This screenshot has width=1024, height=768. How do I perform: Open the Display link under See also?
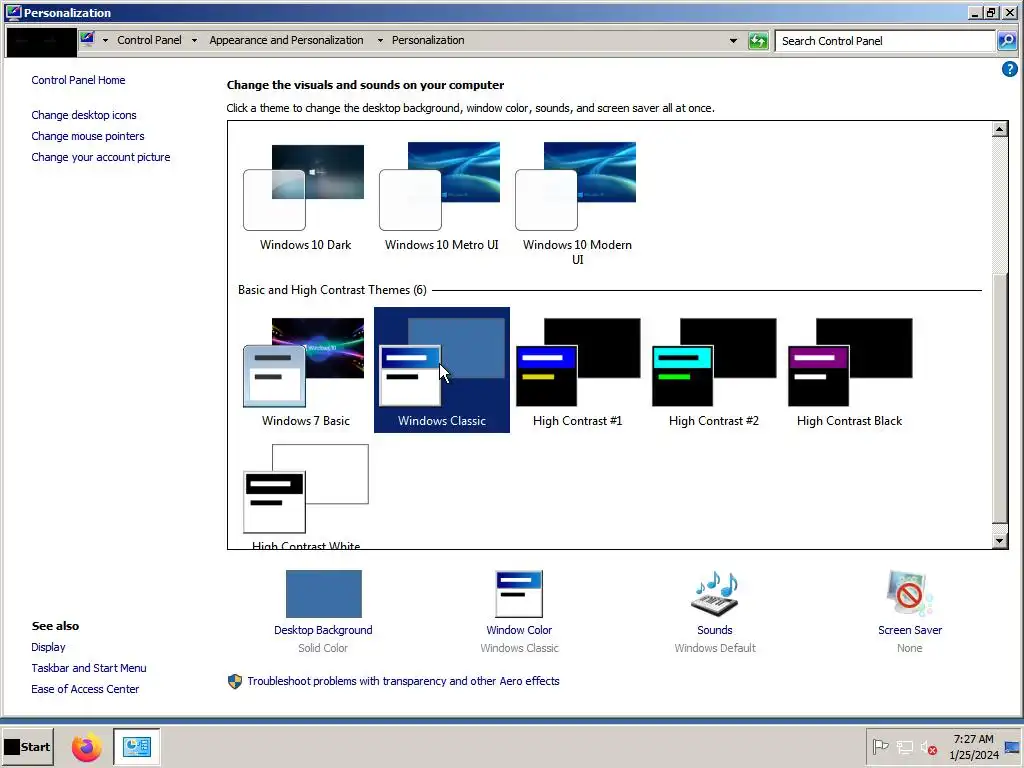tap(48, 647)
